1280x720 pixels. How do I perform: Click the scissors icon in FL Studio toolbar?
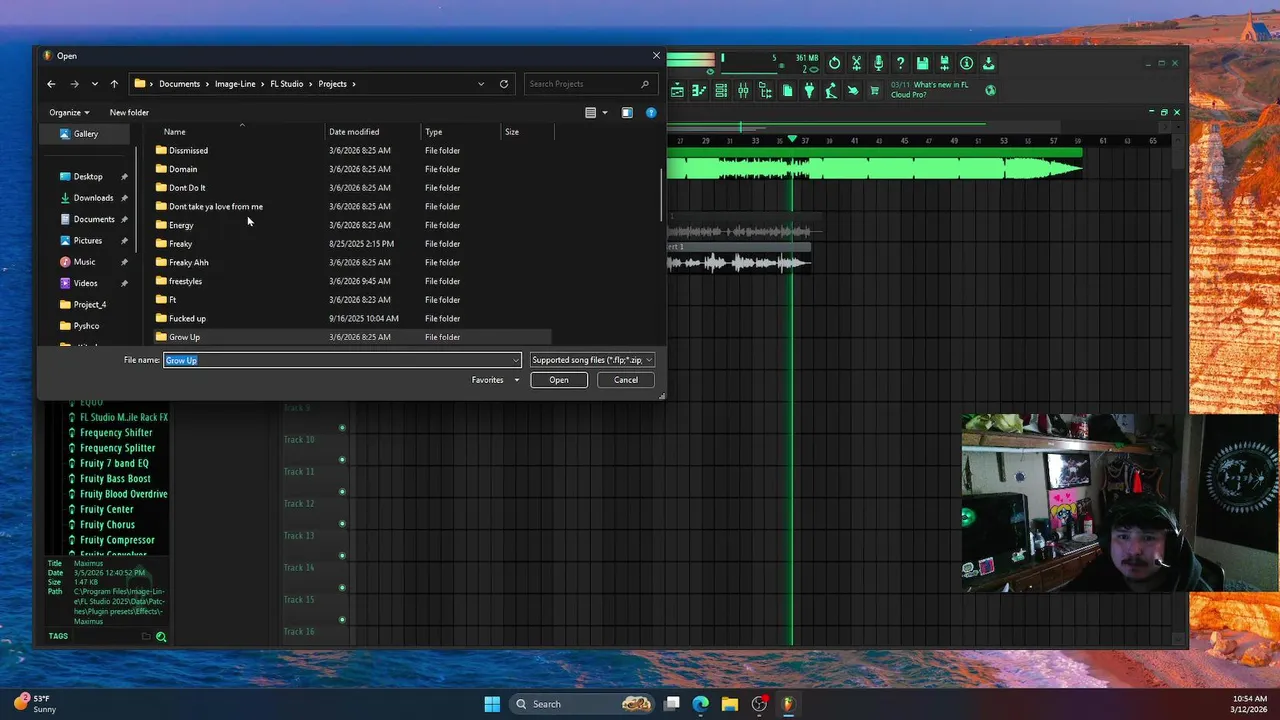coord(856,63)
